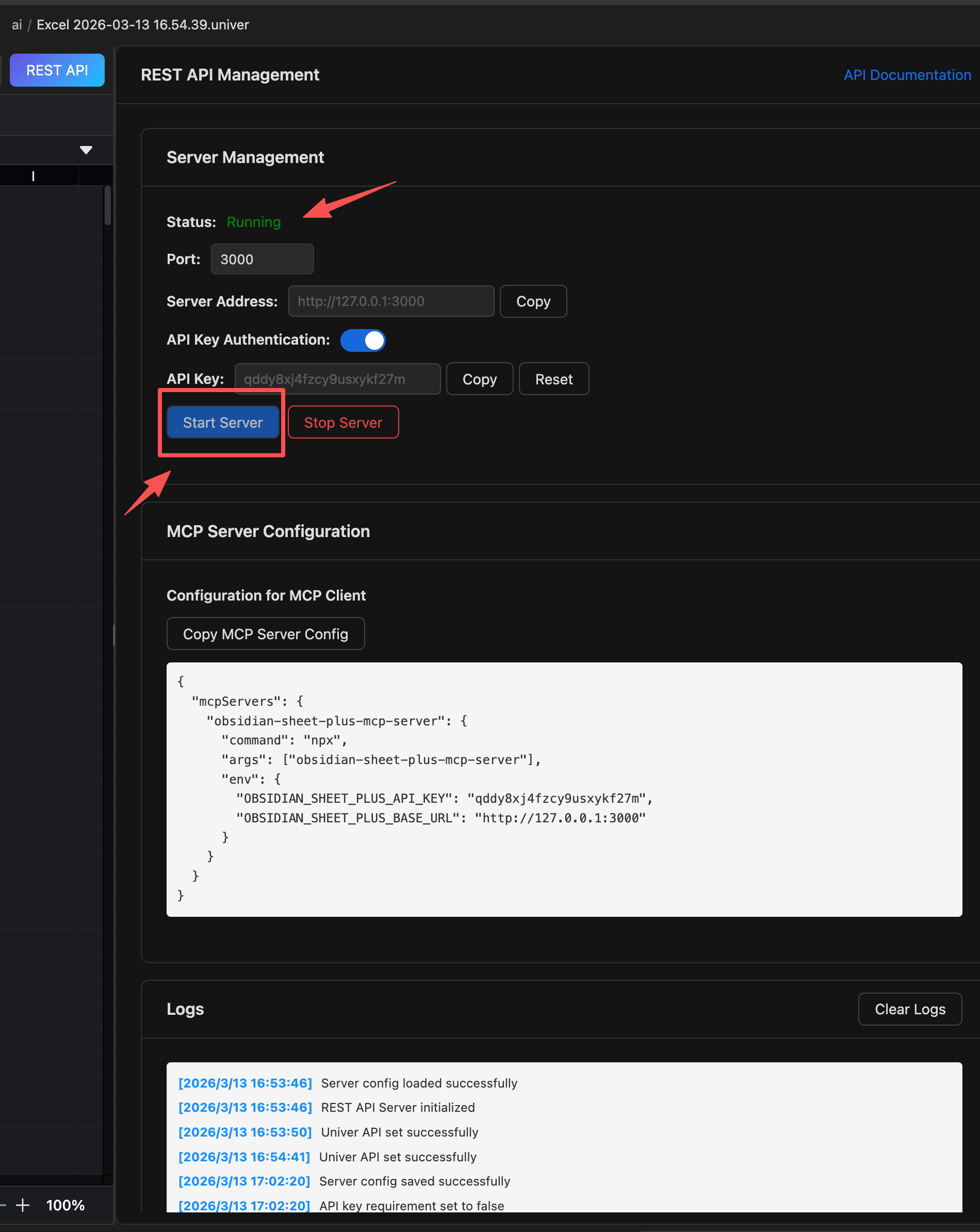Viewport: 980px width, 1232px height.
Task: Click inside the MCP config JSON block
Action: (x=563, y=789)
